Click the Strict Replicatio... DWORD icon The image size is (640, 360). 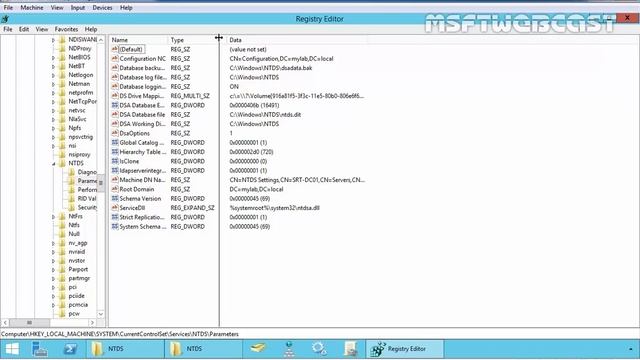click(x=115, y=217)
